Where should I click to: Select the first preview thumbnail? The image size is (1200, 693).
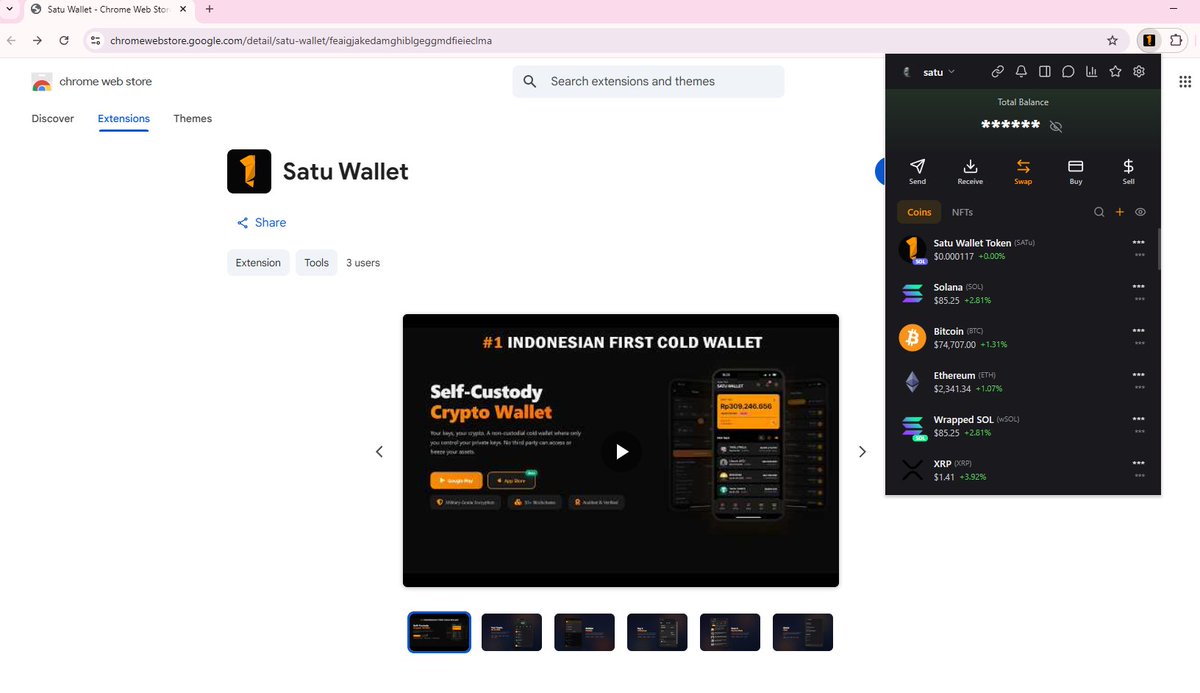pyautogui.click(x=439, y=632)
